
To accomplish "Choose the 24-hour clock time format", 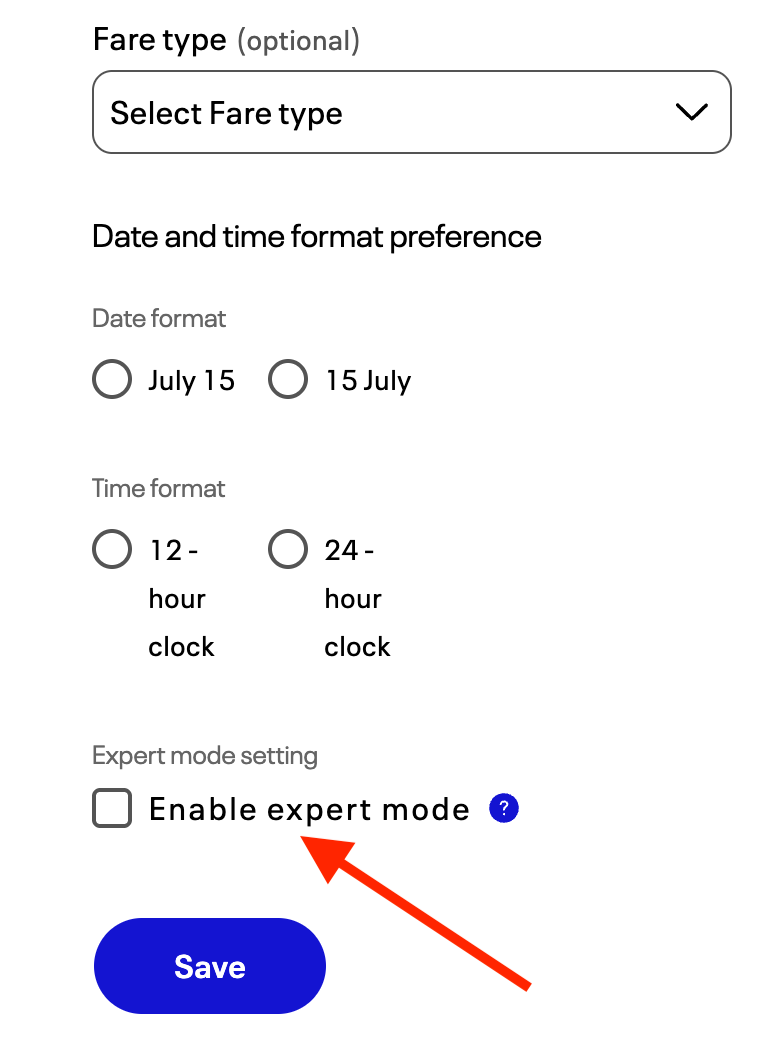I will tap(288, 549).
